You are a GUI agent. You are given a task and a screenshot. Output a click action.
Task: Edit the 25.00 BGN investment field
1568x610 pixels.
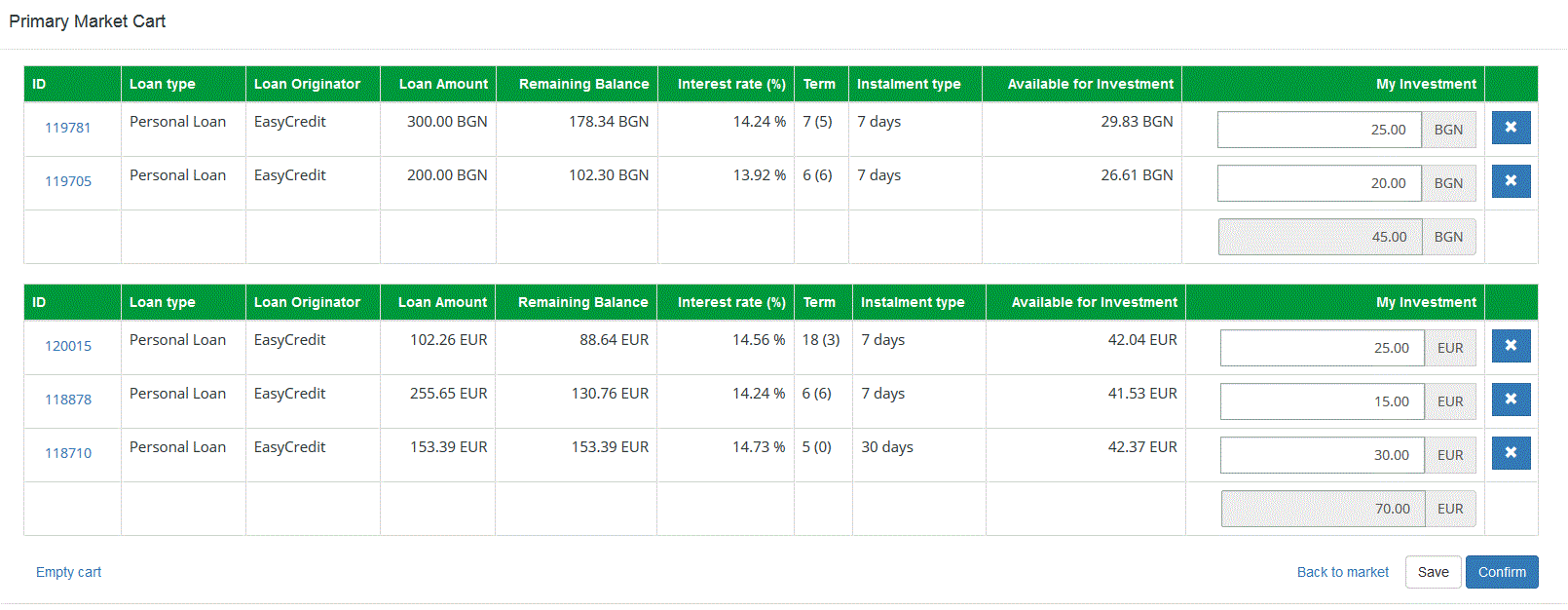pos(1320,130)
